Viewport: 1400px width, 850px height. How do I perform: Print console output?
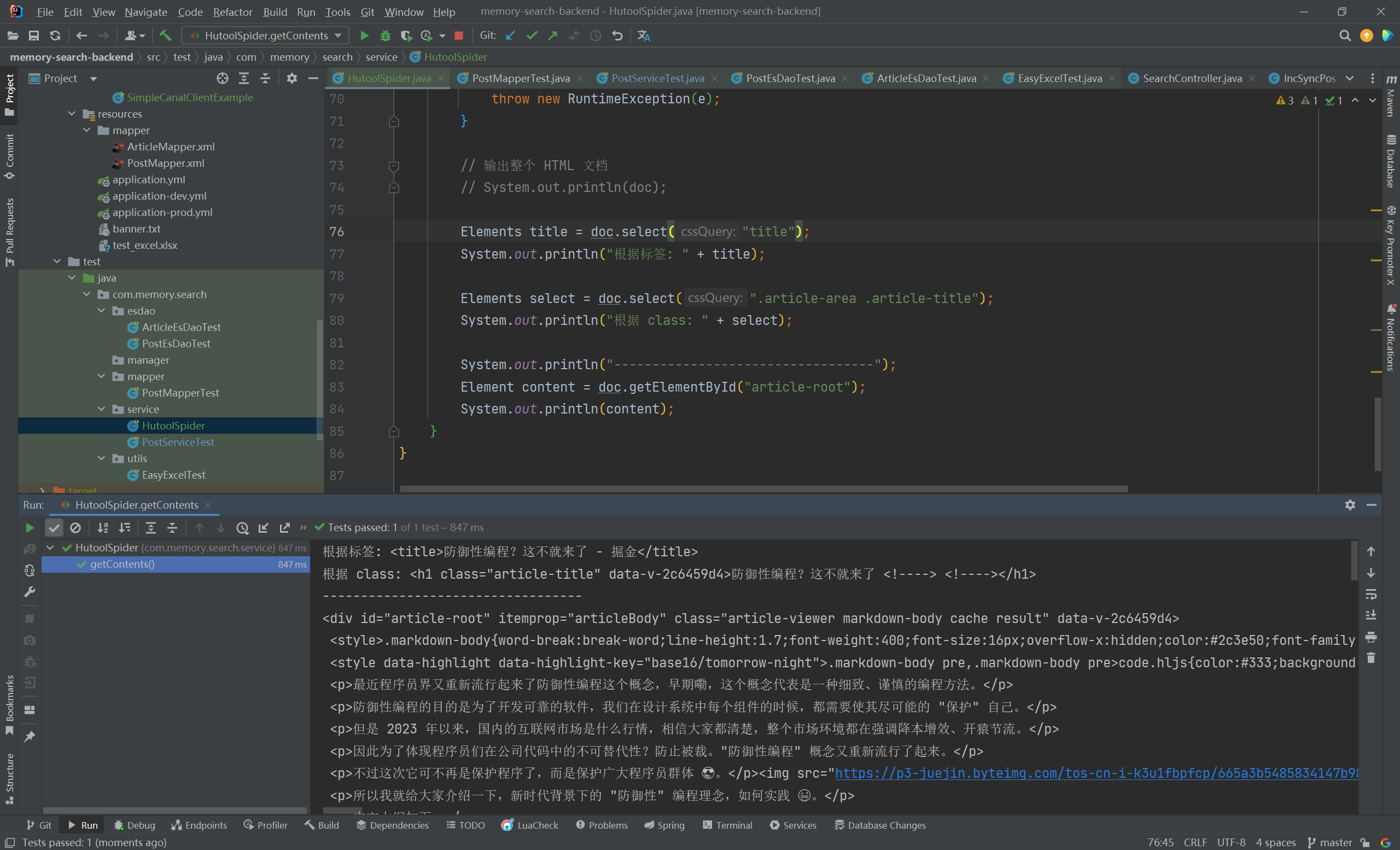(x=1371, y=637)
